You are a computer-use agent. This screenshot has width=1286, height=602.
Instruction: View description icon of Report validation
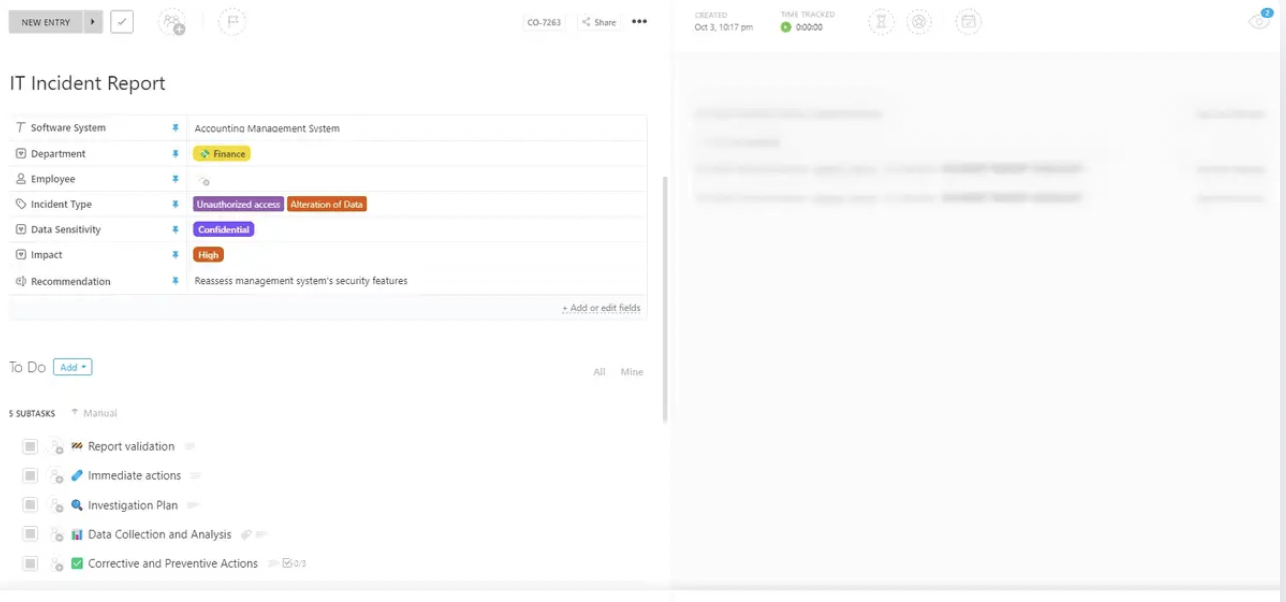tap(190, 446)
